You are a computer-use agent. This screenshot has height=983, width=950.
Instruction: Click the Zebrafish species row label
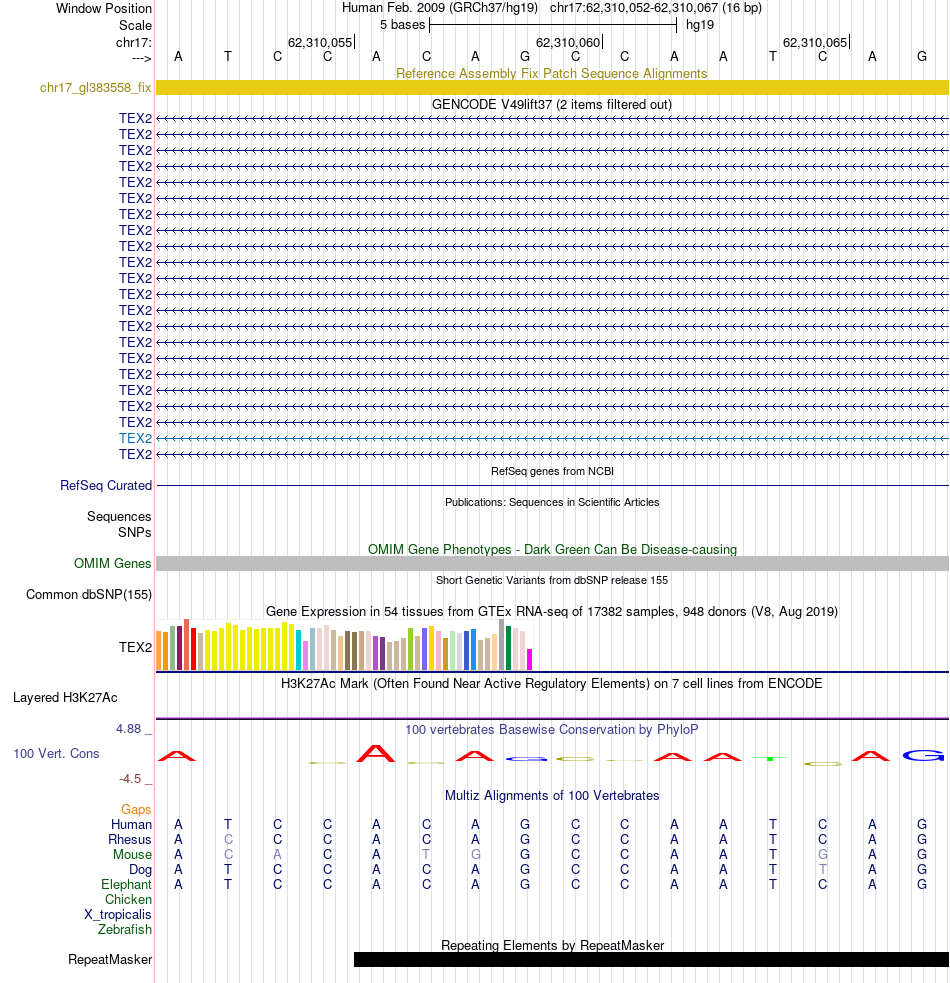point(125,930)
